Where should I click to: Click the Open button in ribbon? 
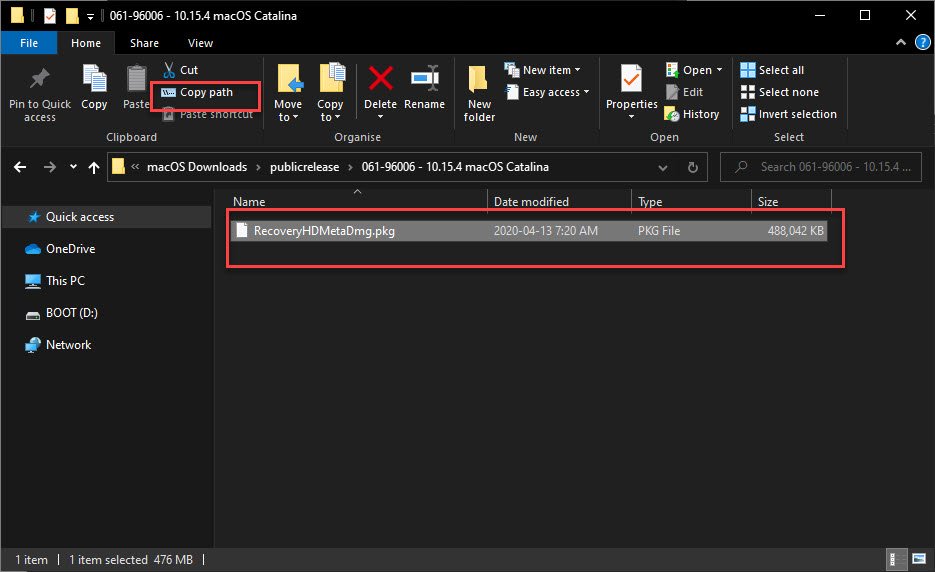(689, 70)
